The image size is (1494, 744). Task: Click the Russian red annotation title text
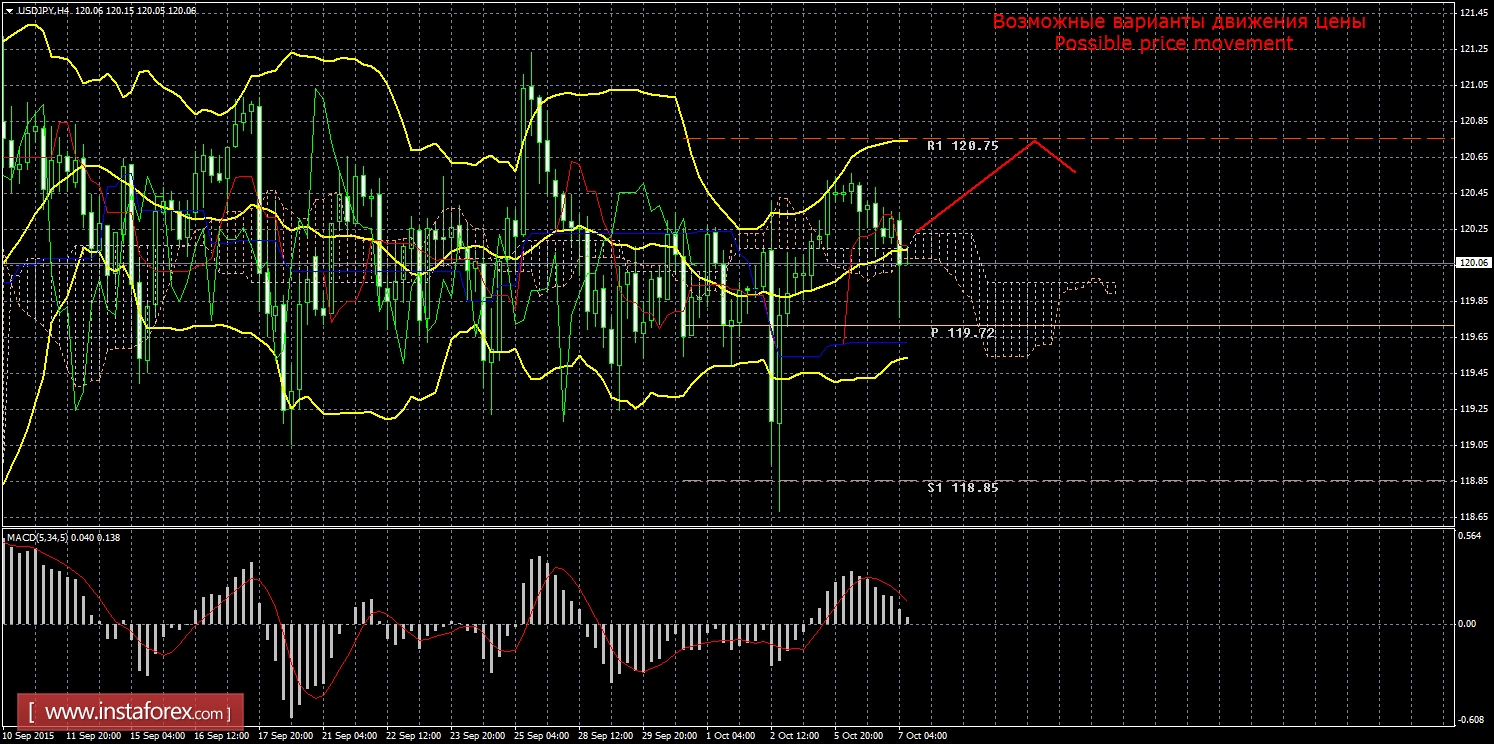click(1178, 21)
